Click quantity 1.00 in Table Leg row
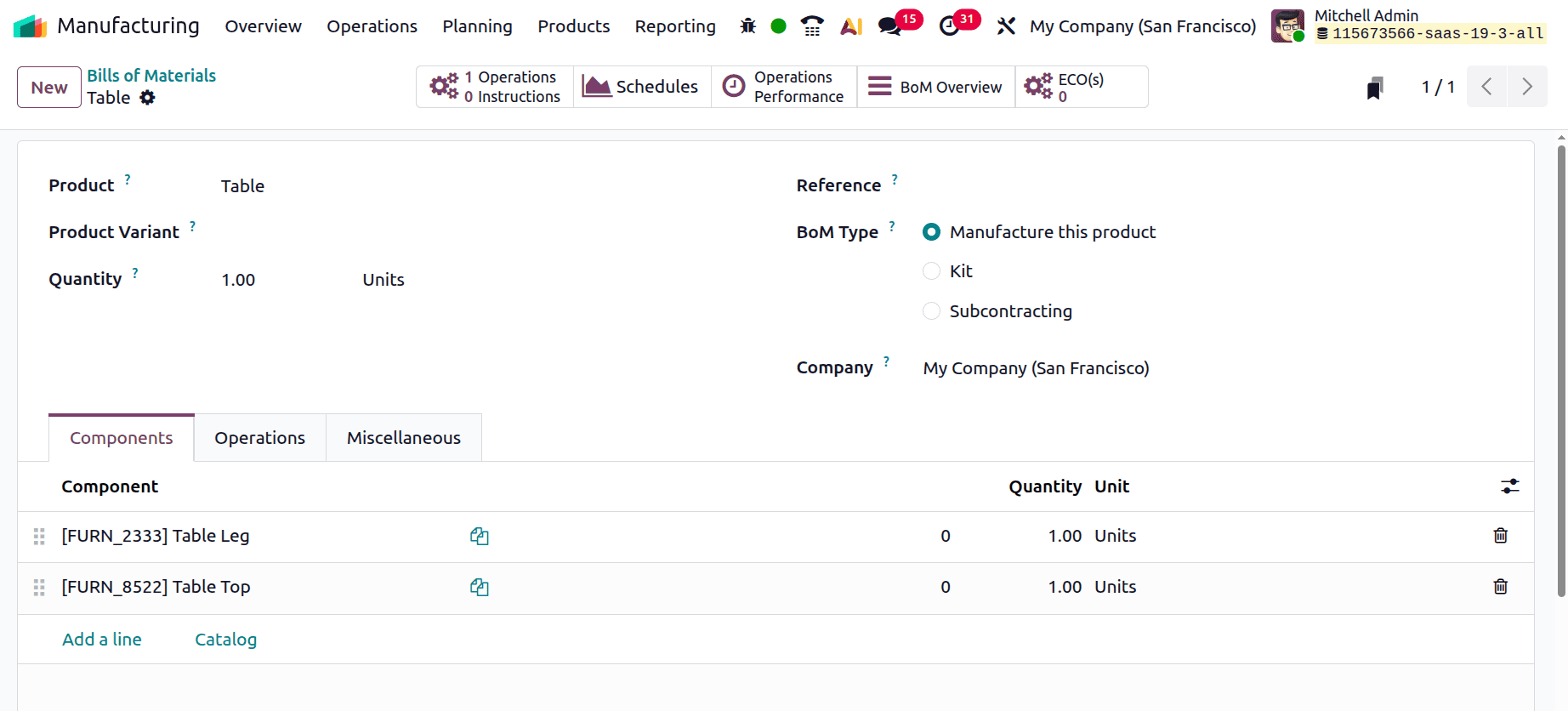The width and height of the screenshot is (1568, 711). (x=1065, y=536)
